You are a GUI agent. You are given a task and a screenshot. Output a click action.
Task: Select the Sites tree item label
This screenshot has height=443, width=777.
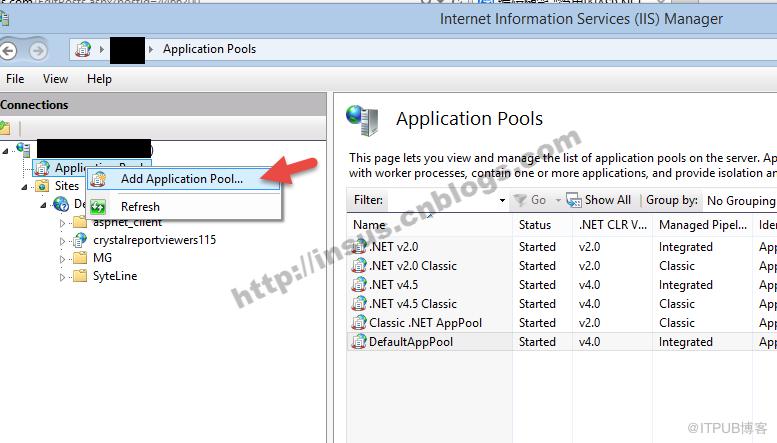point(67,186)
